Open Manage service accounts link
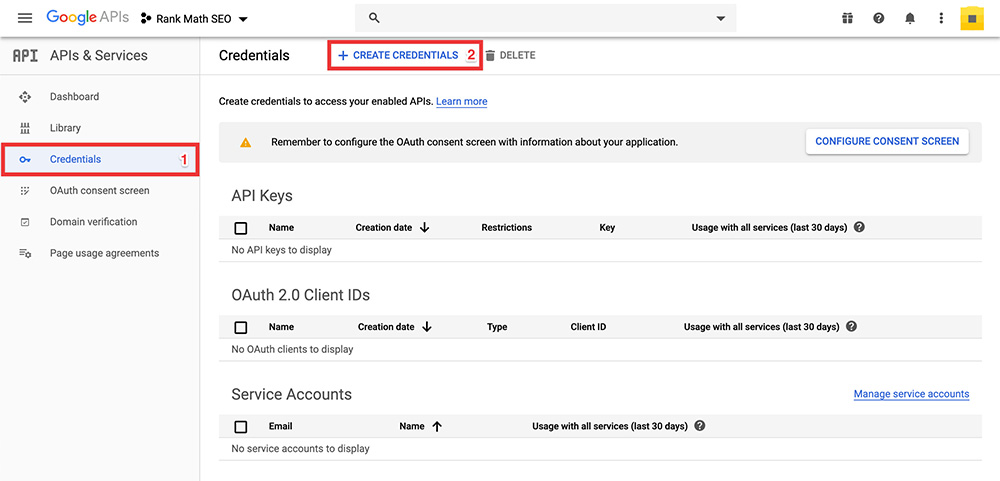The width and height of the screenshot is (1000, 481). click(911, 395)
